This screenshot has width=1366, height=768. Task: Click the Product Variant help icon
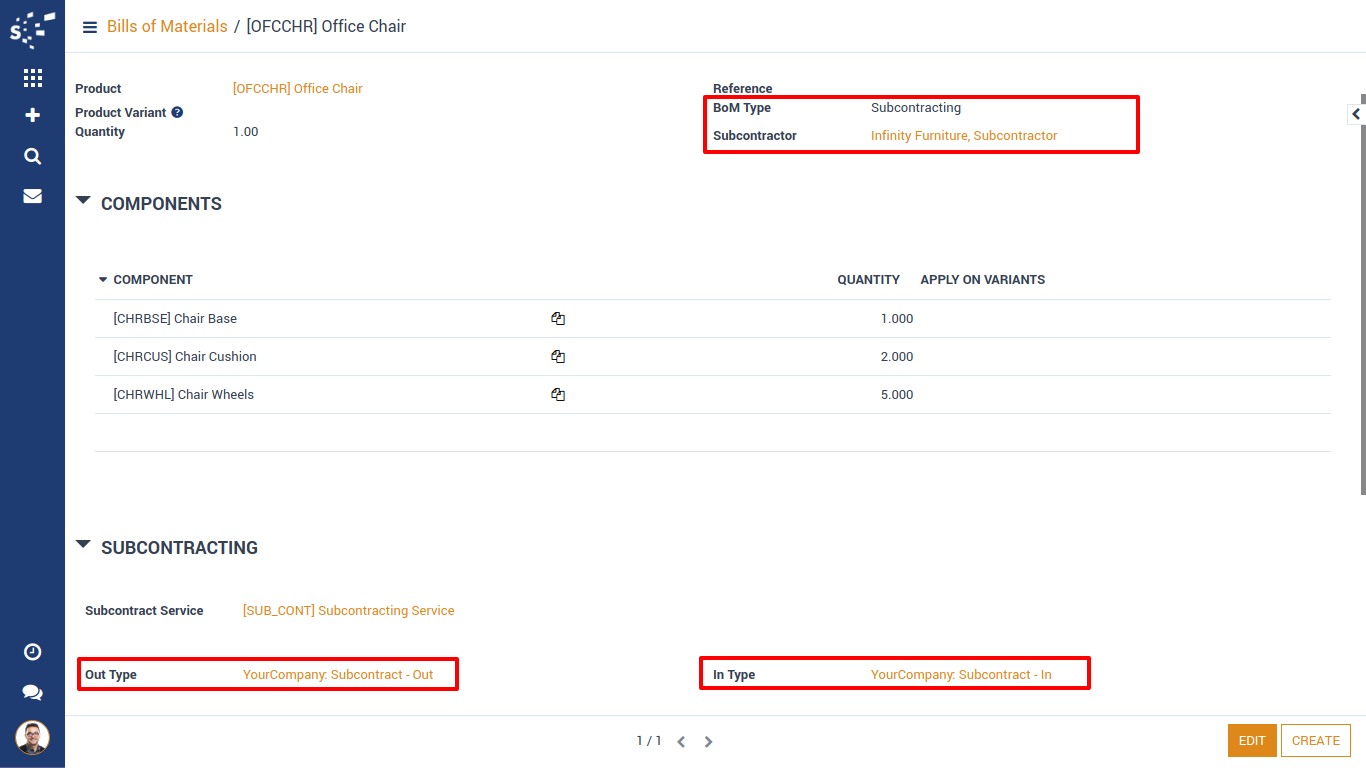click(x=177, y=113)
